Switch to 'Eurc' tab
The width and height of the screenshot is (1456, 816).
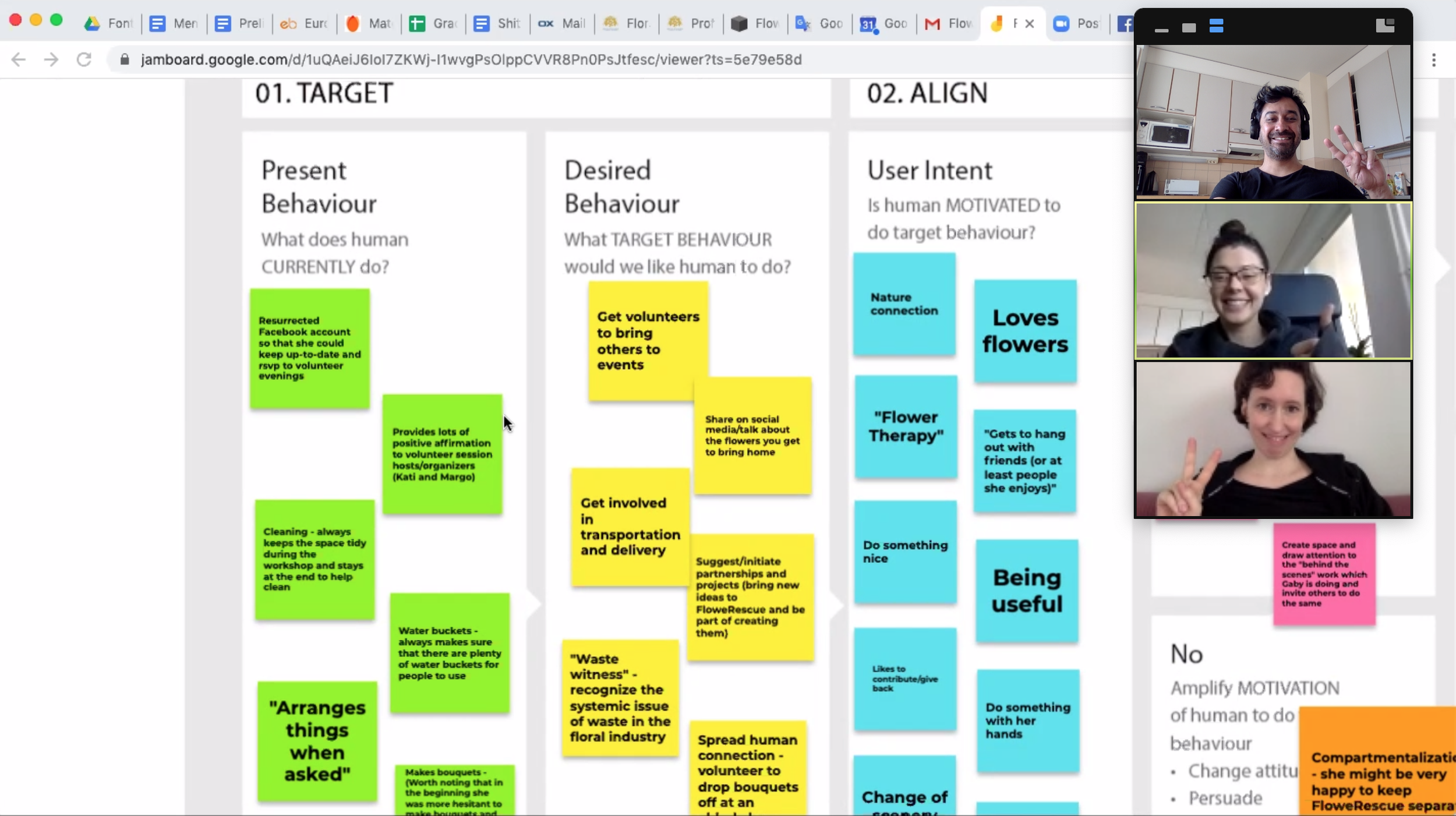[304, 23]
